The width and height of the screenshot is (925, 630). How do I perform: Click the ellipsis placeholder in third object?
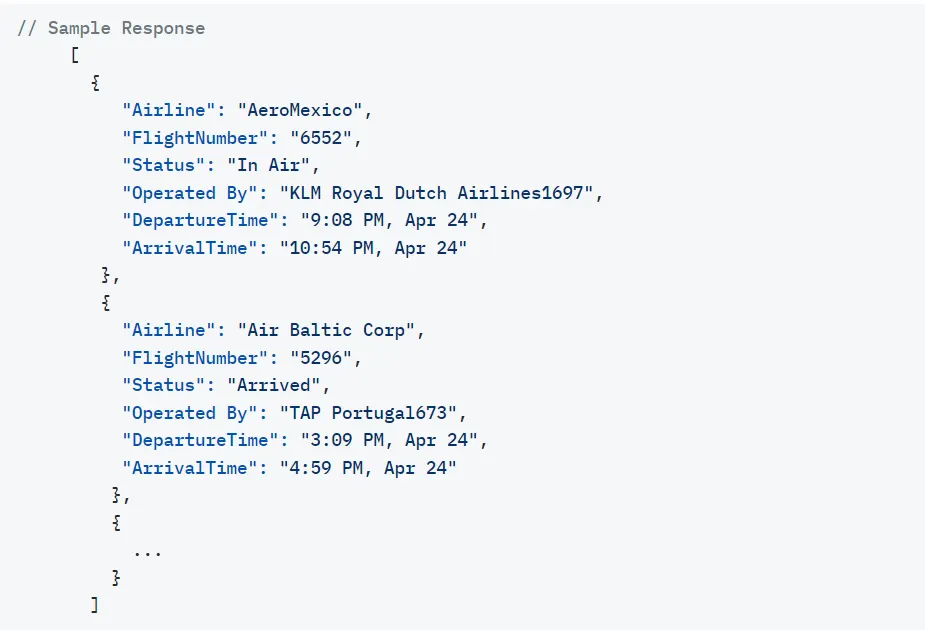147,553
